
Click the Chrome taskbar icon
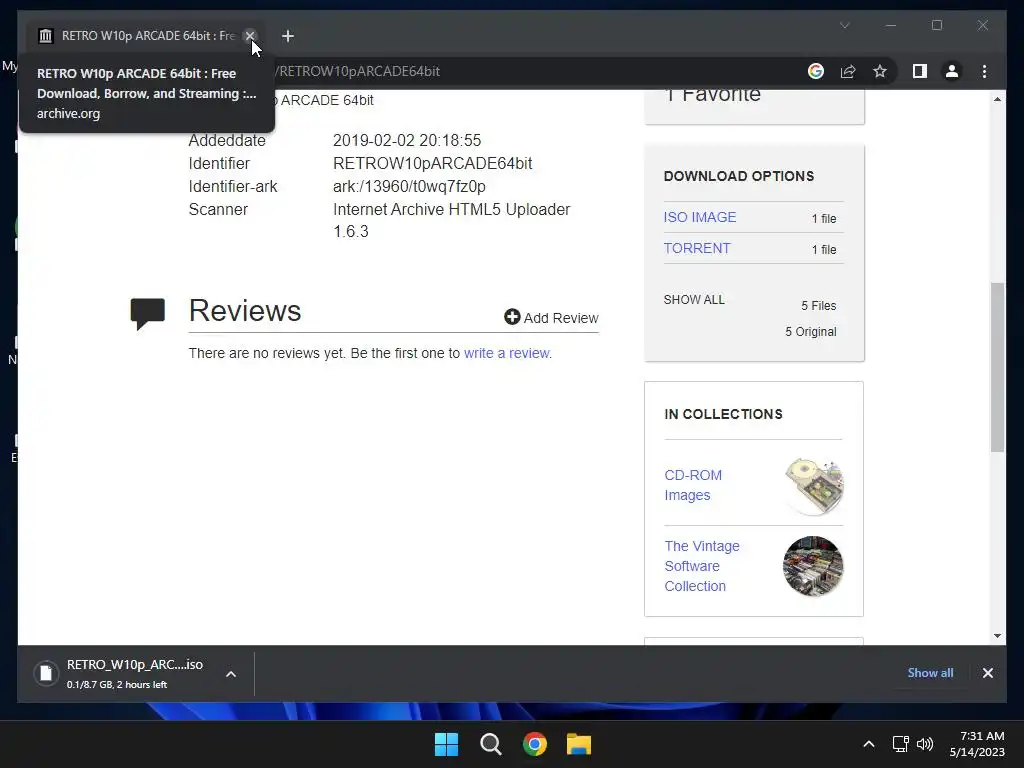[535, 744]
